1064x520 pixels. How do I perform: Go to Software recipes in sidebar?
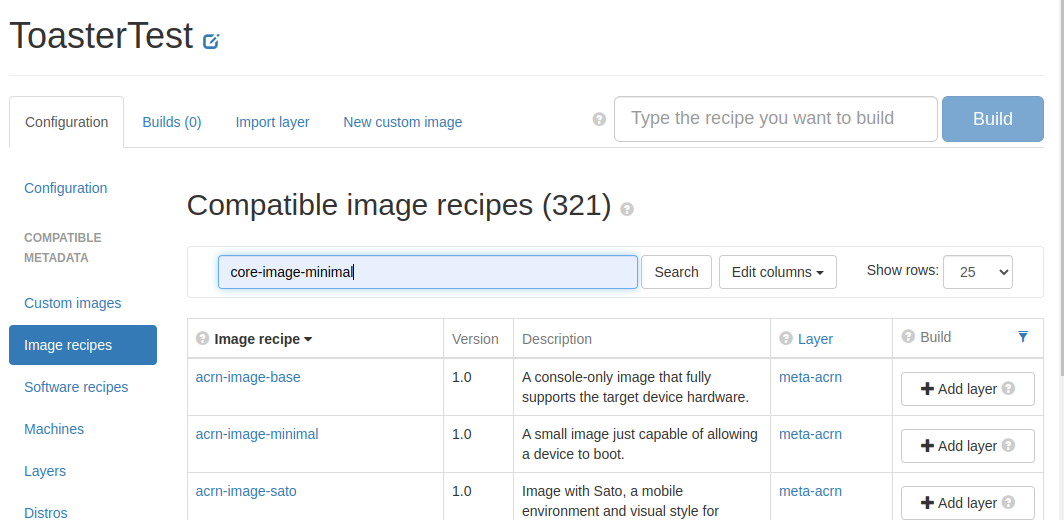pos(76,387)
